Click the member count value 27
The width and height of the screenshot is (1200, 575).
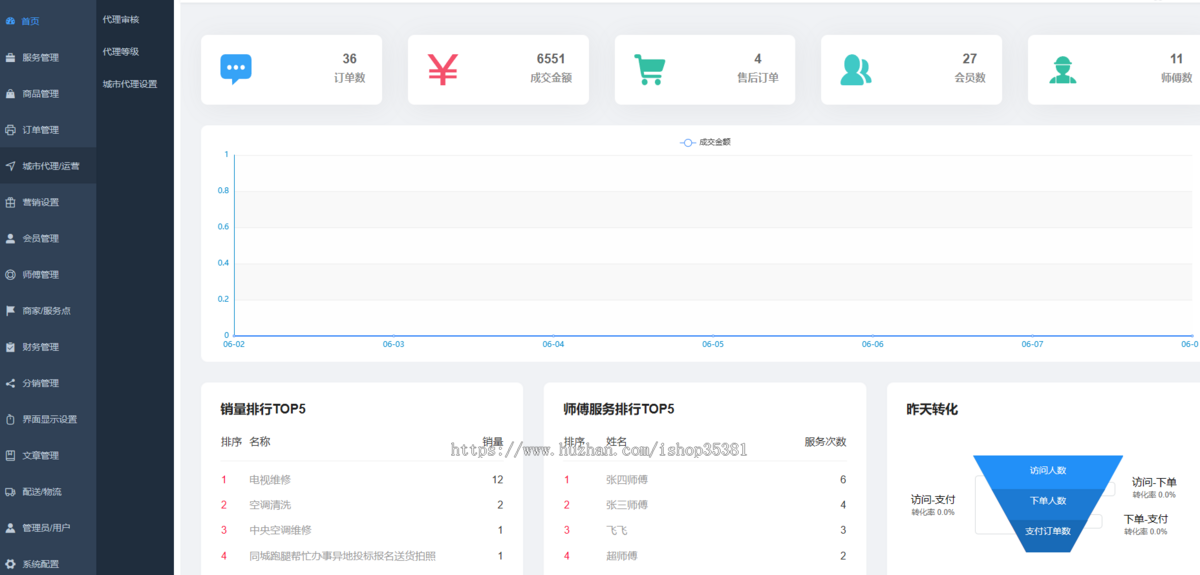(970, 59)
